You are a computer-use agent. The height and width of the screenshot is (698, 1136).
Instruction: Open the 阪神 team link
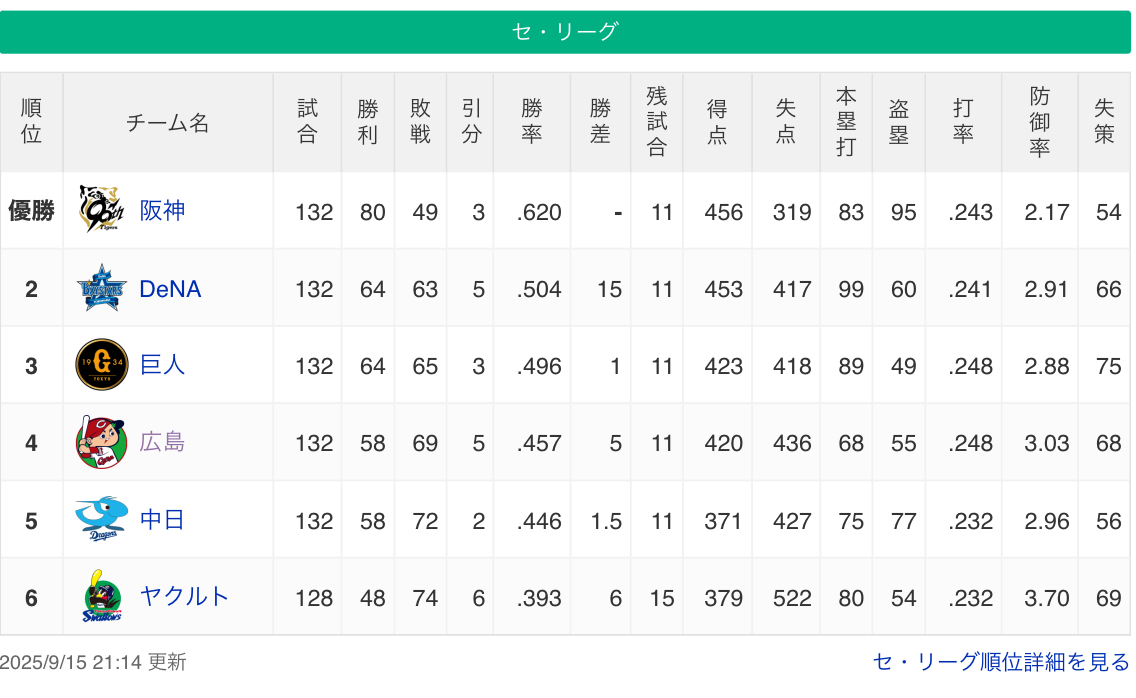tap(162, 211)
